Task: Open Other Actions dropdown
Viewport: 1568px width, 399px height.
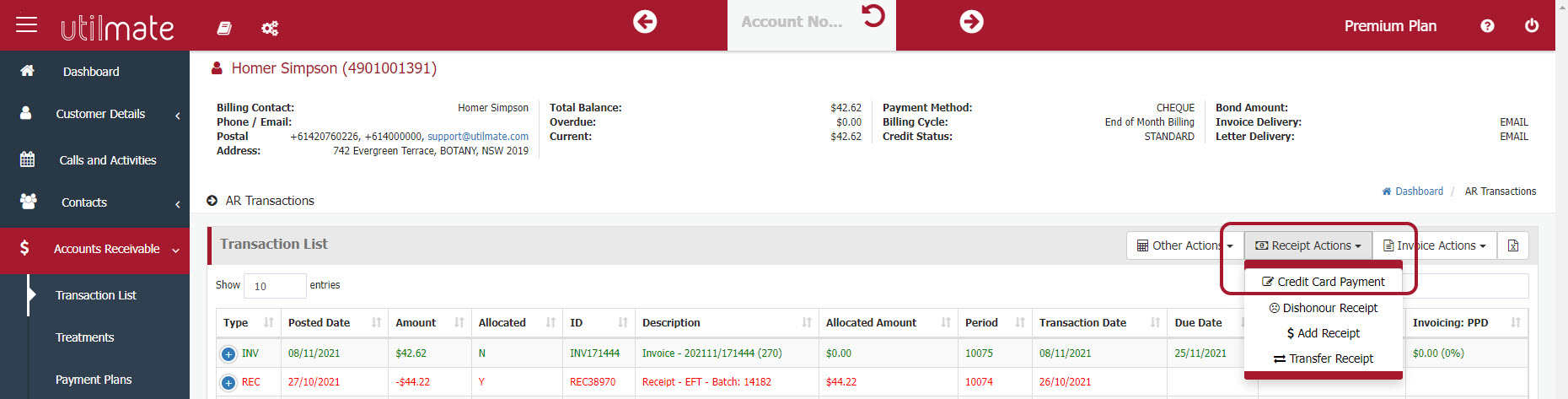Action: tap(1184, 245)
